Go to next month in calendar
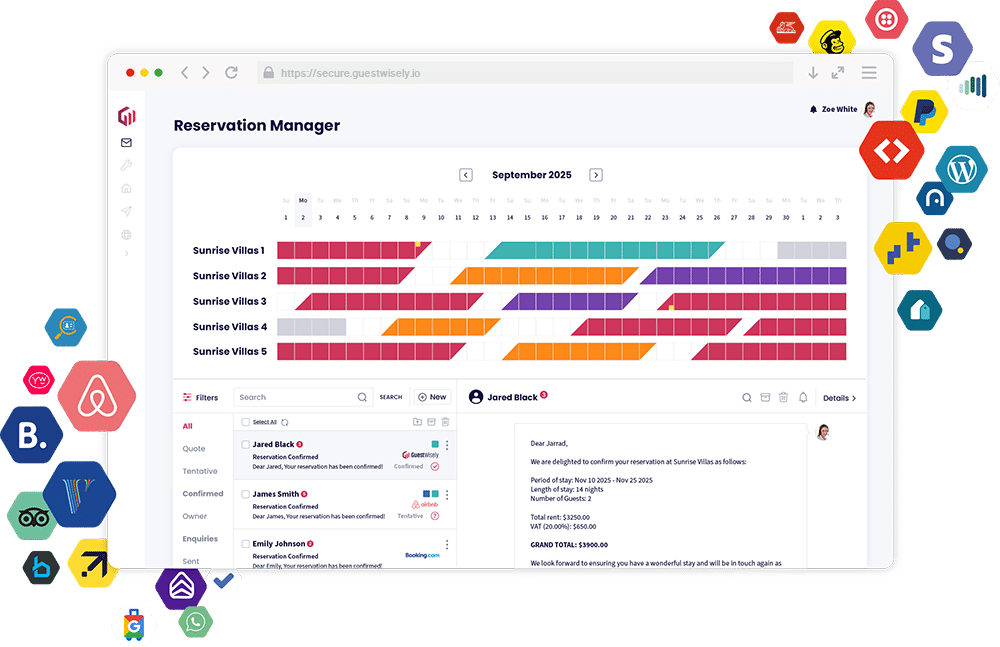The width and height of the screenshot is (1000, 647). pos(596,175)
